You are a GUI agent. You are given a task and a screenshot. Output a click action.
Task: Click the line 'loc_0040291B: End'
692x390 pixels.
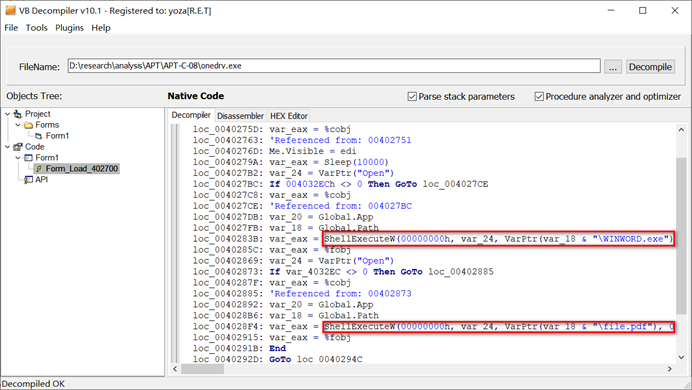[239, 349]
